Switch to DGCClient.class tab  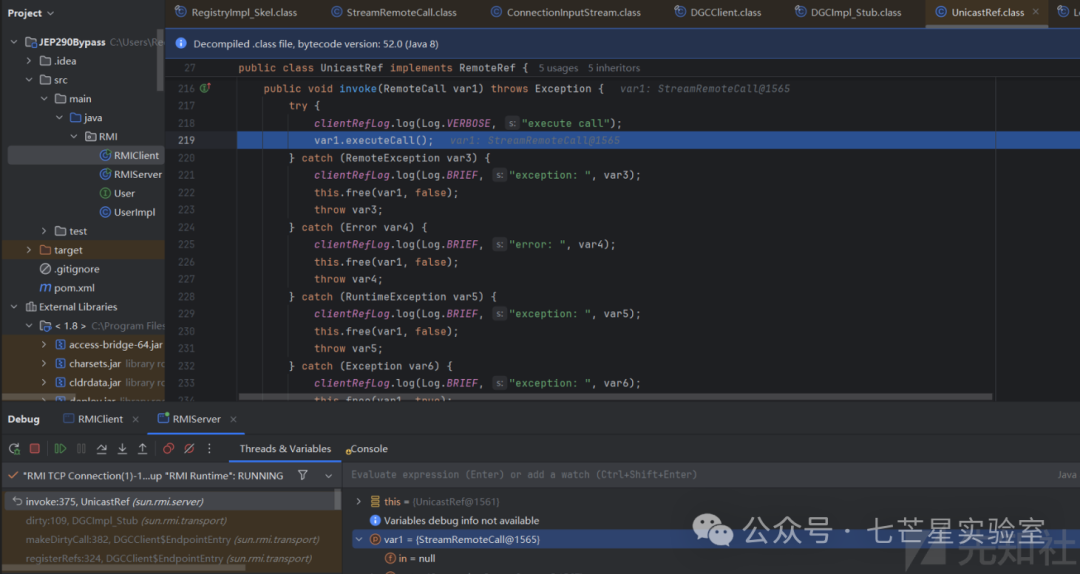(718, 12)
